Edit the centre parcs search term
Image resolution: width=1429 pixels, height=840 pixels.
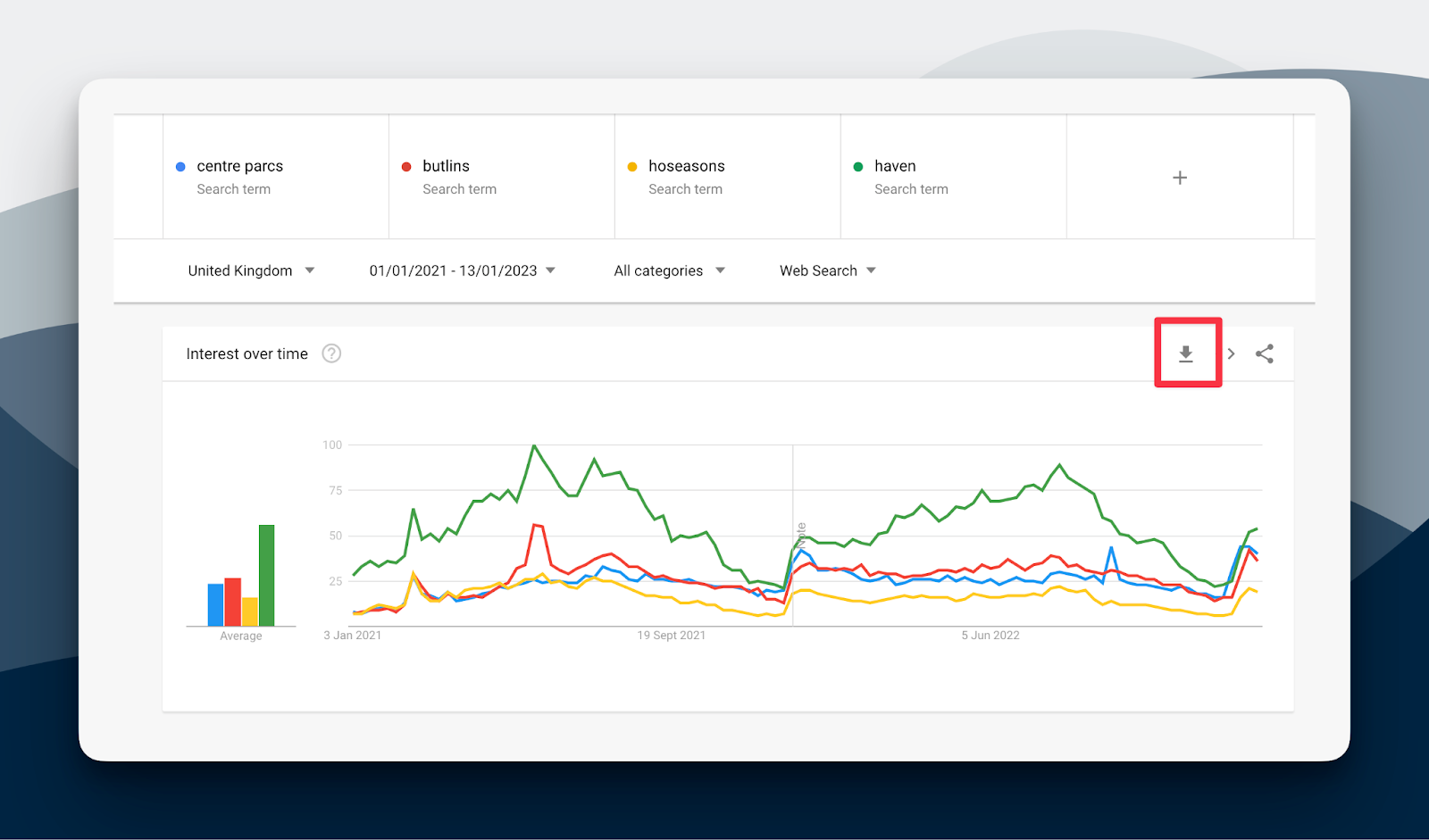(276, 177)
